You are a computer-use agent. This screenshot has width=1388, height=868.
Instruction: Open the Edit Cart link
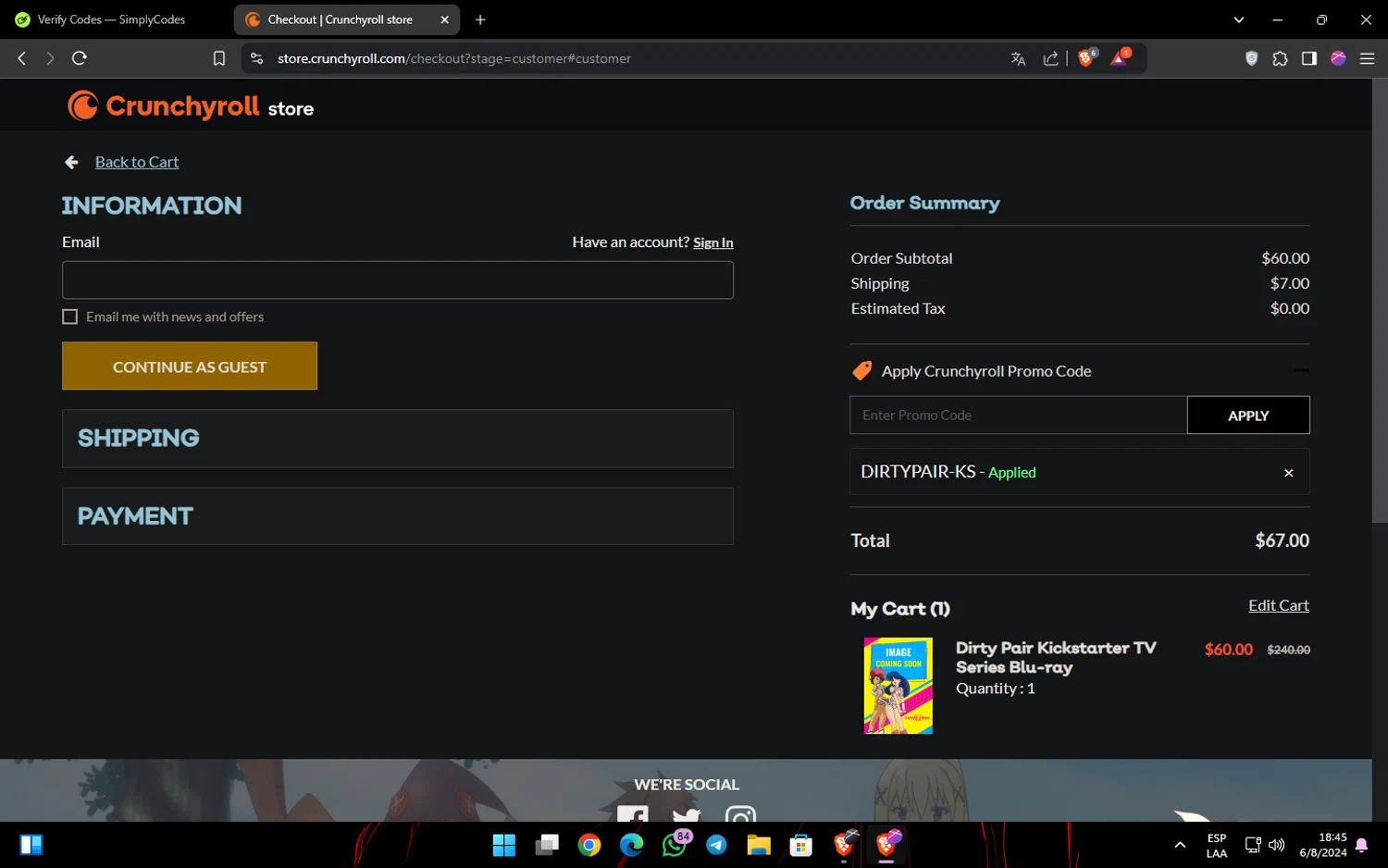(1279, 605)
